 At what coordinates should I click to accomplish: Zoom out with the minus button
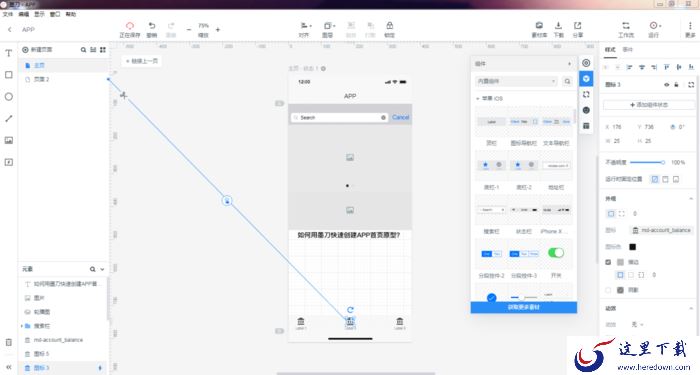click(x=189, y=29)
